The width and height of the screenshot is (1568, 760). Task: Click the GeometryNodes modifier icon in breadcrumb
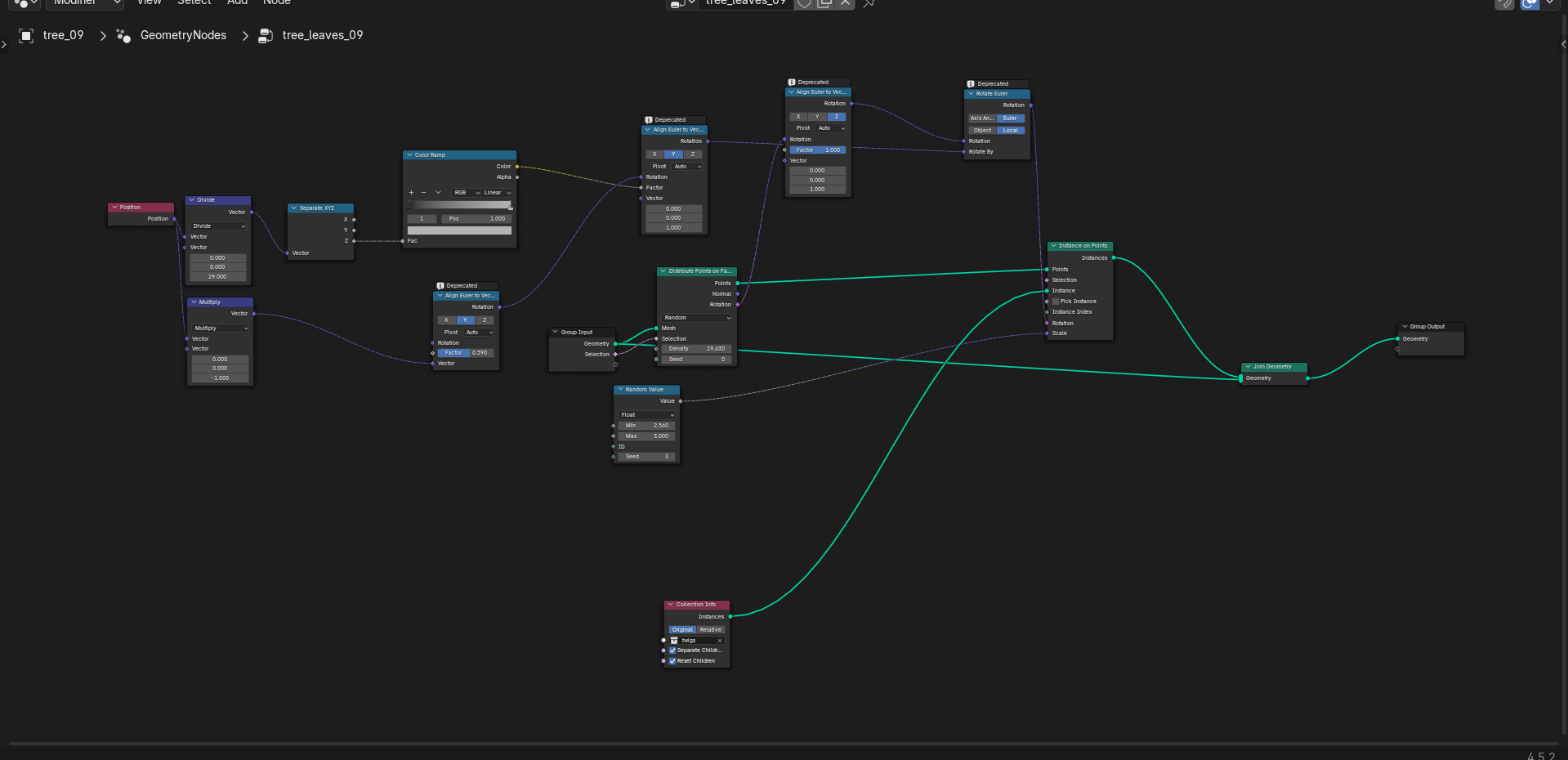click(123, 35)
